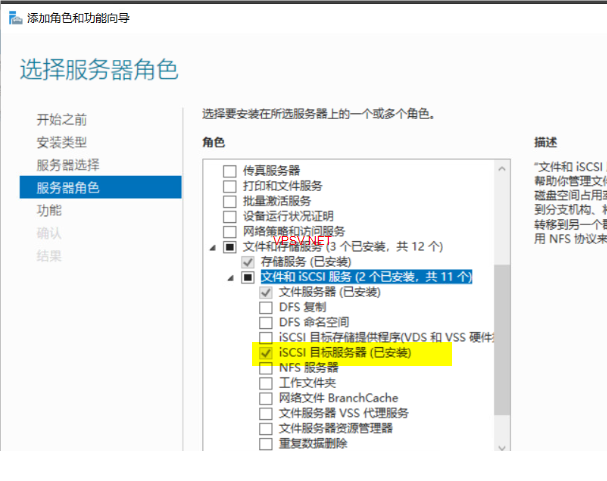Collapse the 文件和存储服务 tree node
Viewport: 607px width, 481px height.
click(212, 246)
